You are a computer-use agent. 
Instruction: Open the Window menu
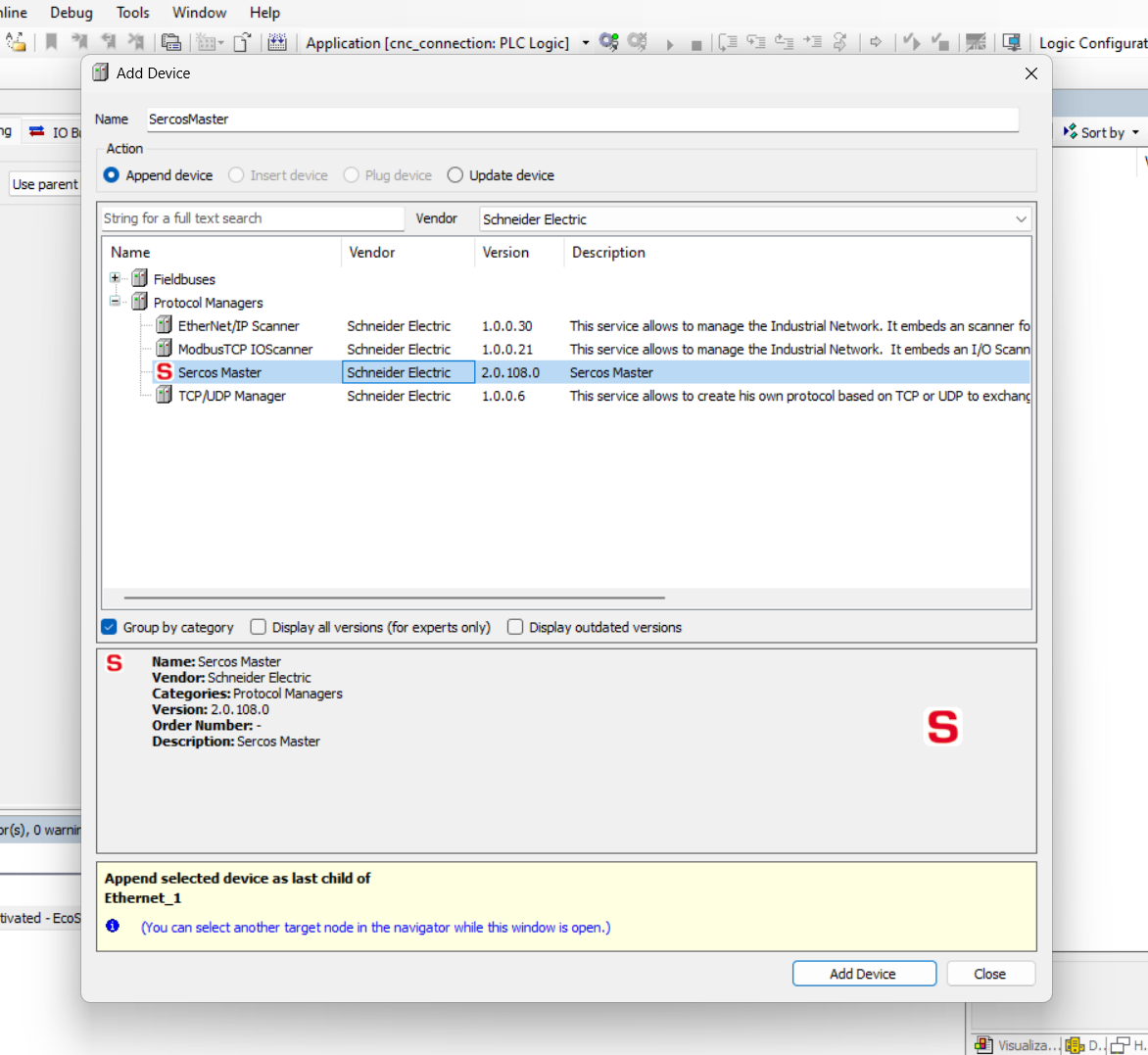click(199, 13)
